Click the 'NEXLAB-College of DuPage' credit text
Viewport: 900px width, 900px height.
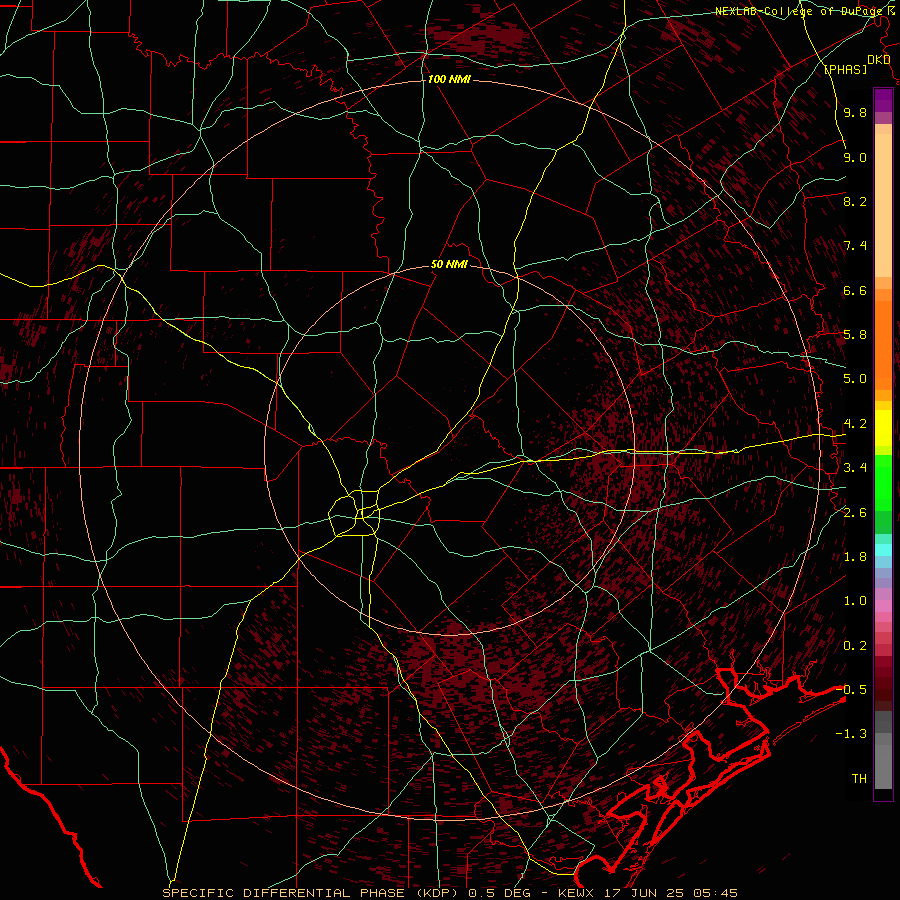coord(800,11)
